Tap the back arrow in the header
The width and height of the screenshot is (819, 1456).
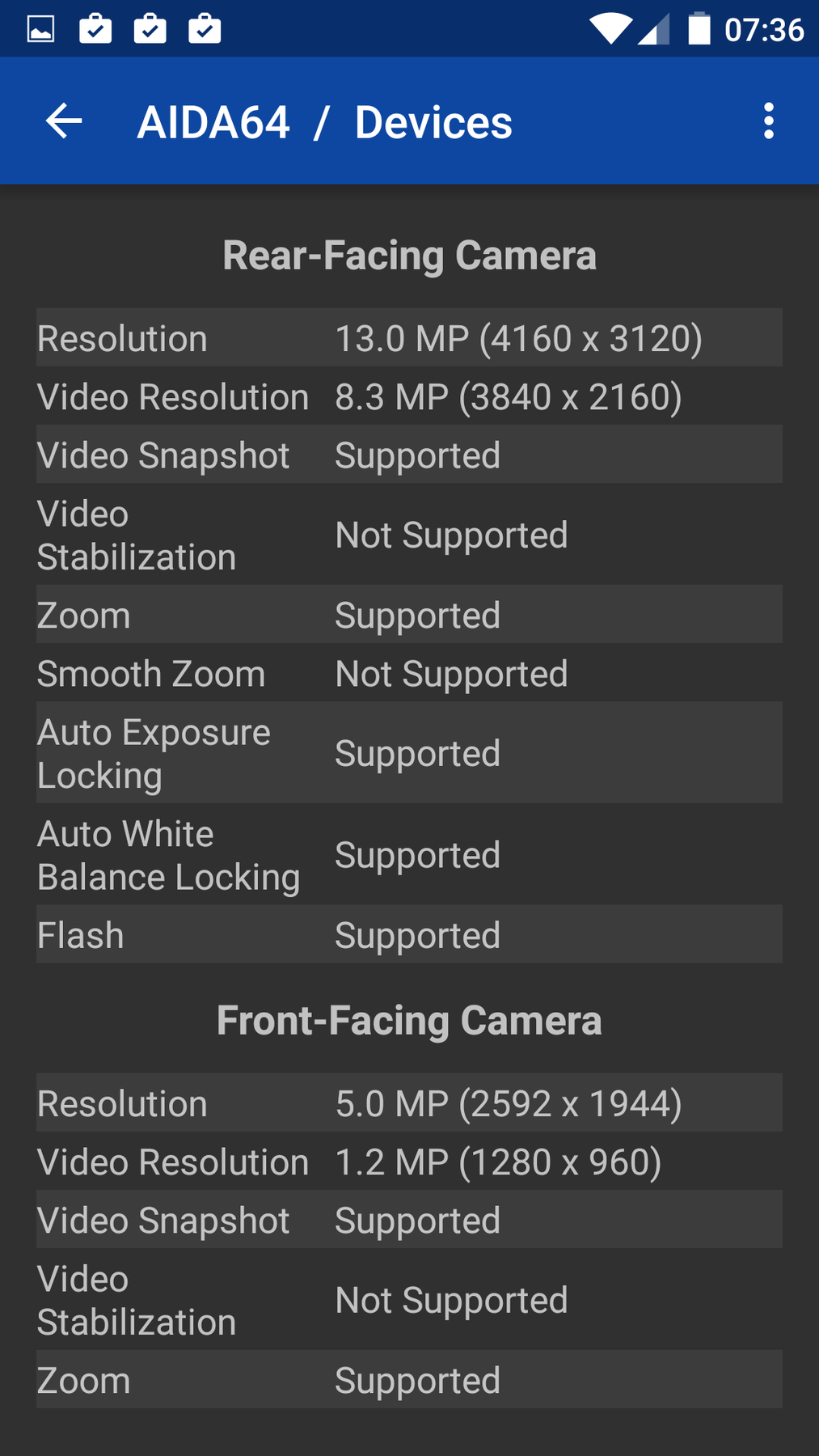click(64, 121)
